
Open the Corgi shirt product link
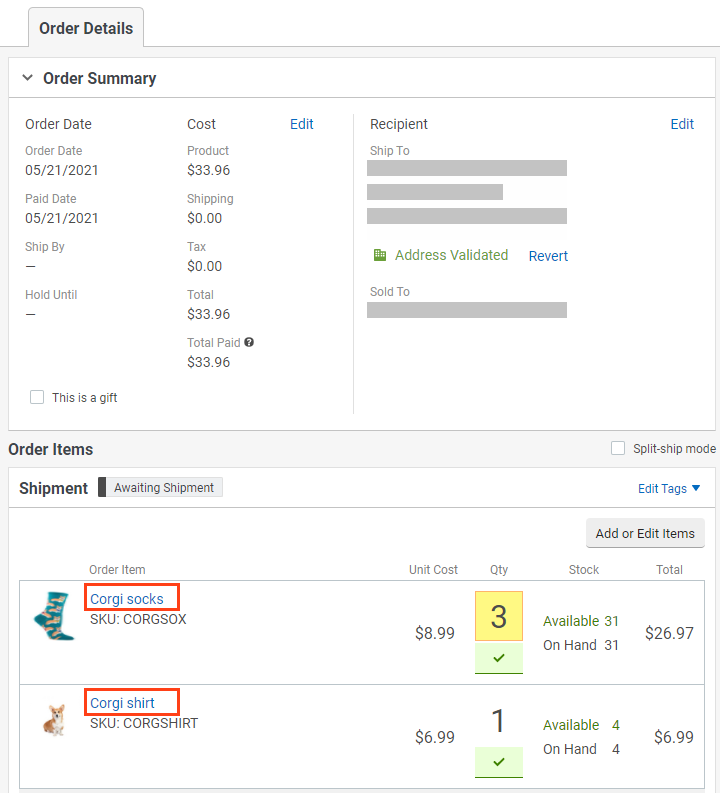tap(123, 703)
